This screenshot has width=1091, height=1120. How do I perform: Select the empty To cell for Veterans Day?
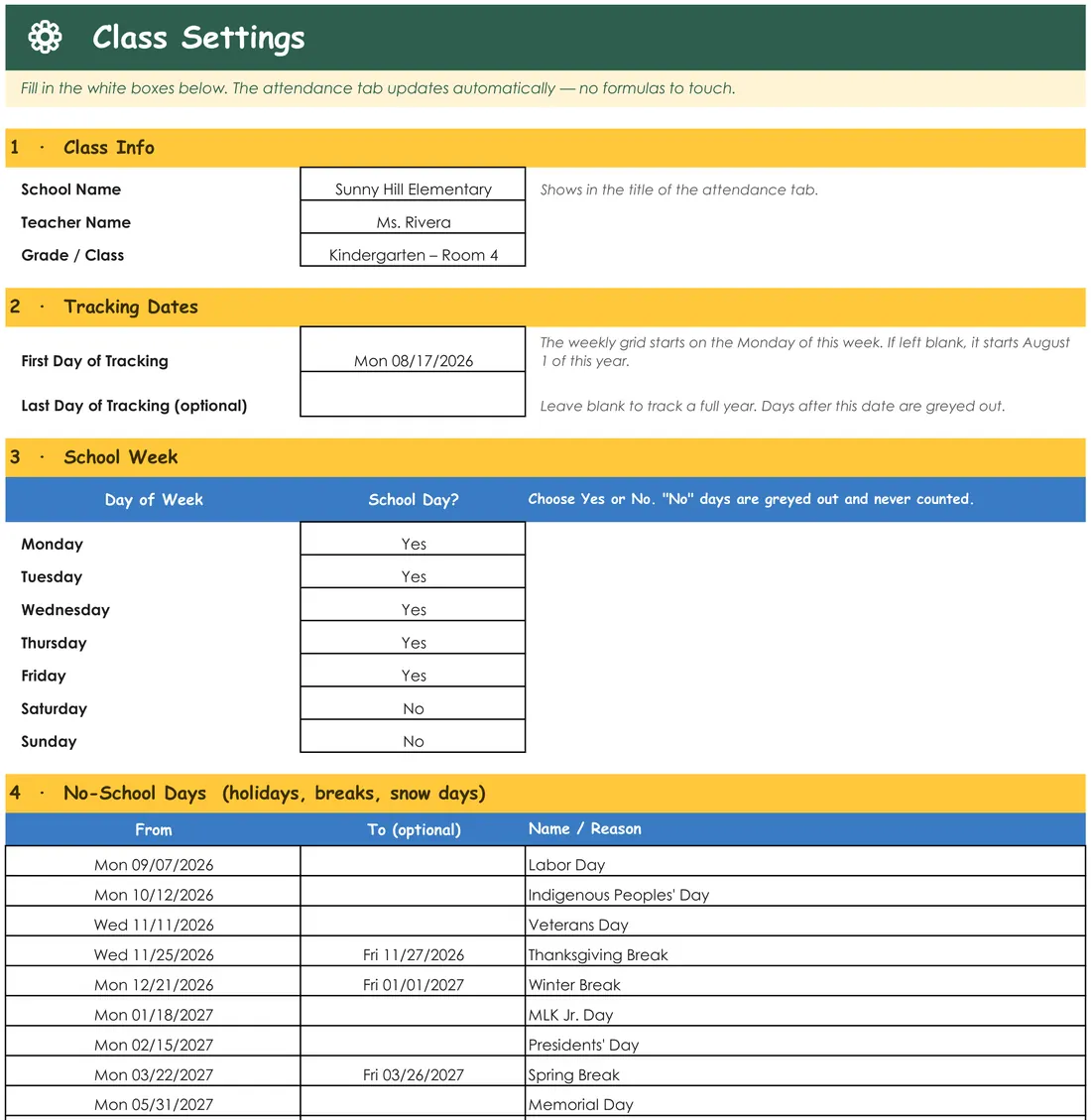pyautogui.click(x=413, y=922)
